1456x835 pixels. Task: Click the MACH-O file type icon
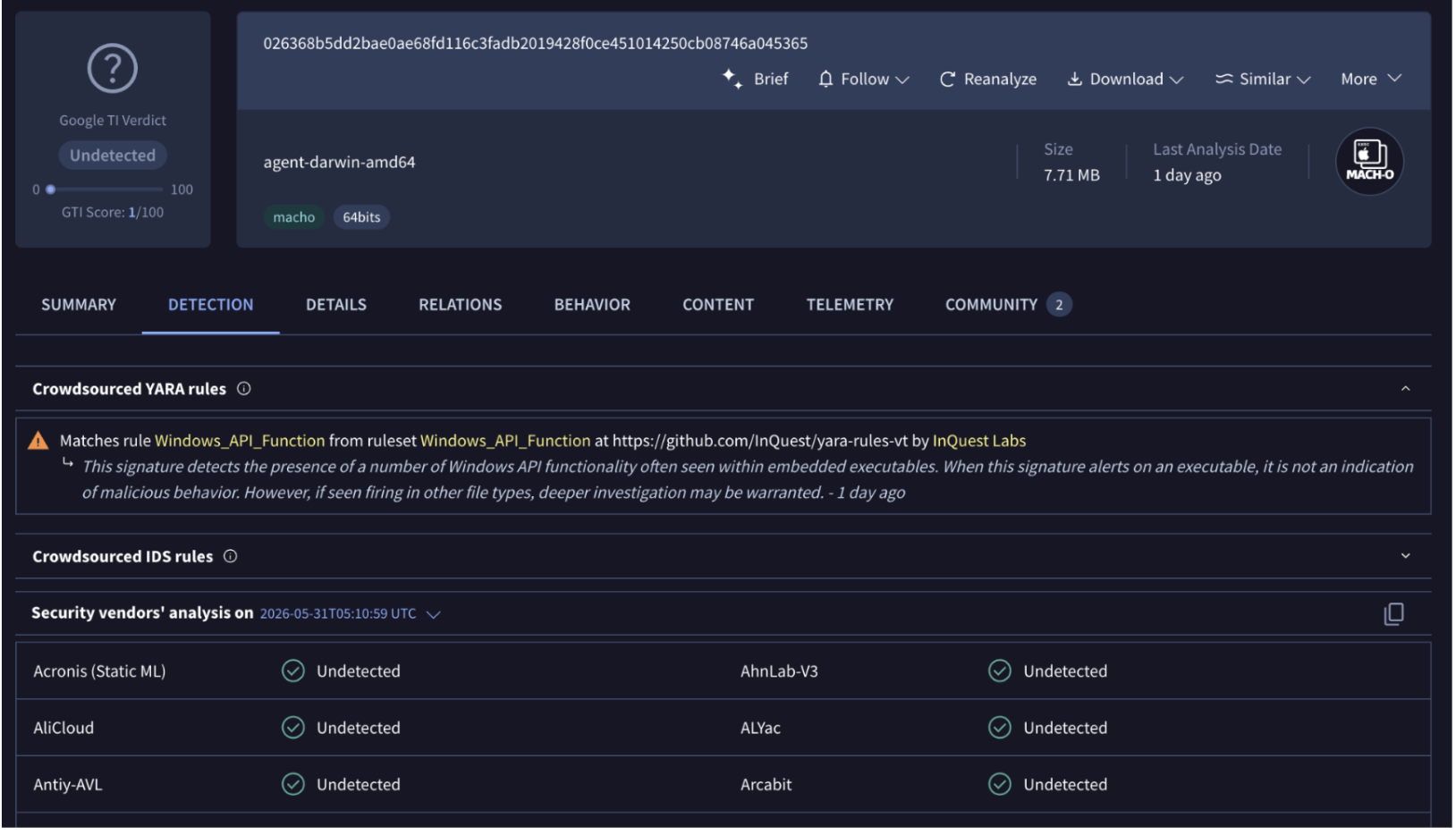pyautogui.click(x=1369, y=162)
